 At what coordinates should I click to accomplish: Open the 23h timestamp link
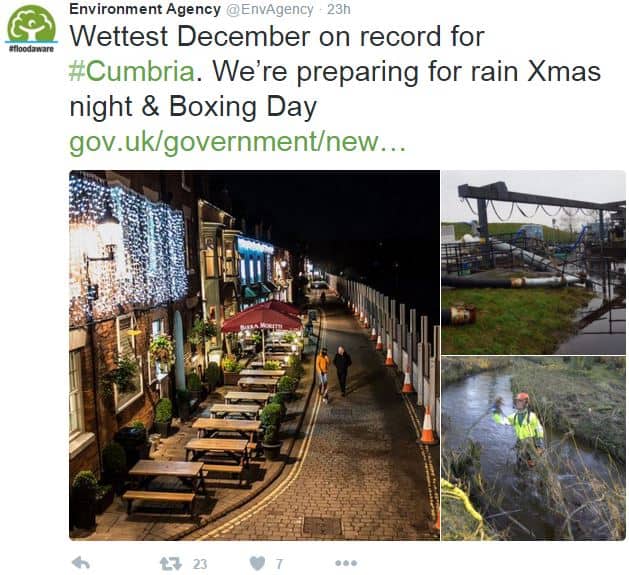coord(339,9)
